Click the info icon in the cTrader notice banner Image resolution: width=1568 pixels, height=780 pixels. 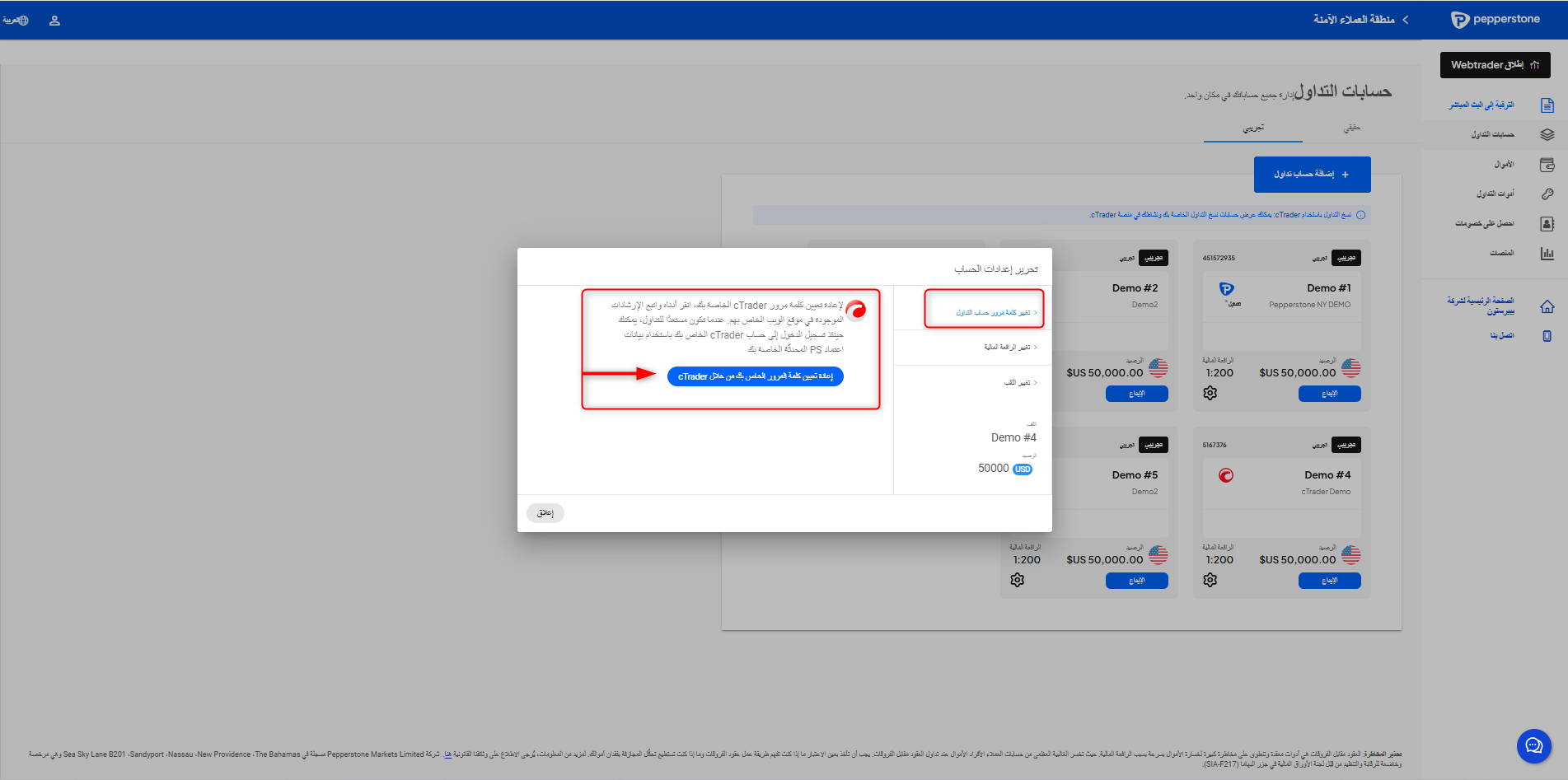1360,215
